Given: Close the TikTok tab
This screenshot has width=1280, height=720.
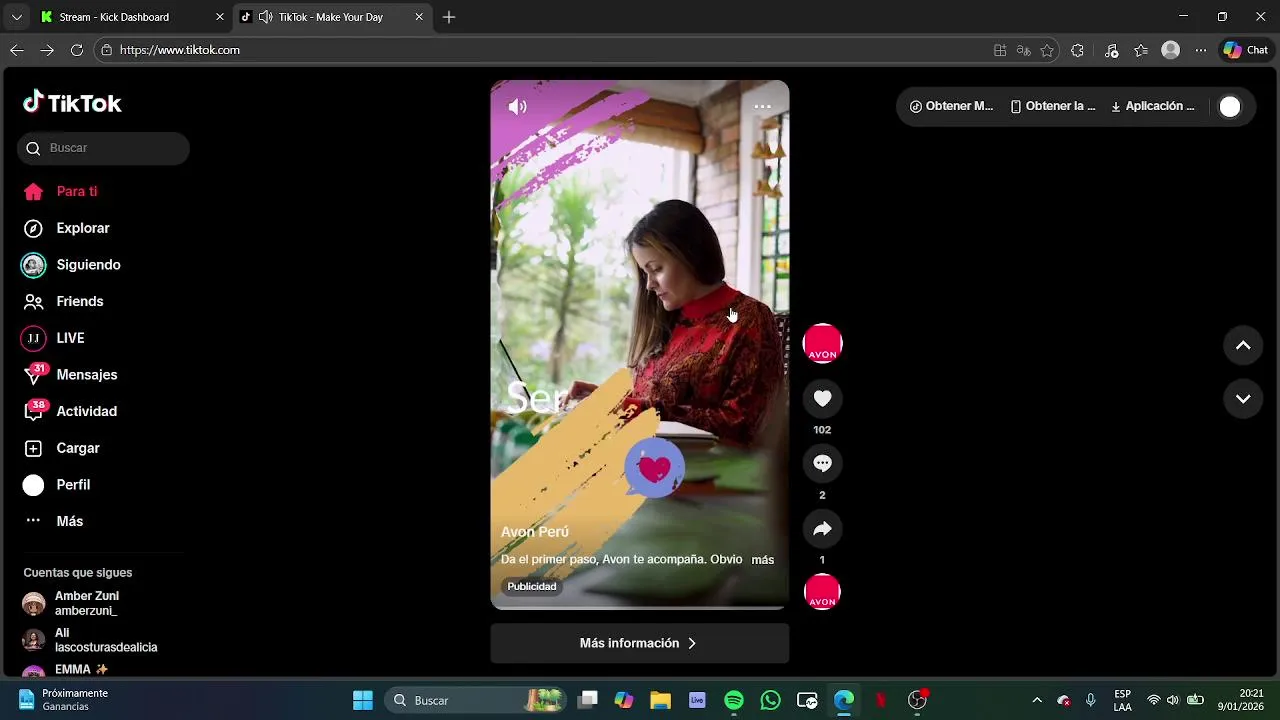Looking at the screenshot, I should [419, 17].
